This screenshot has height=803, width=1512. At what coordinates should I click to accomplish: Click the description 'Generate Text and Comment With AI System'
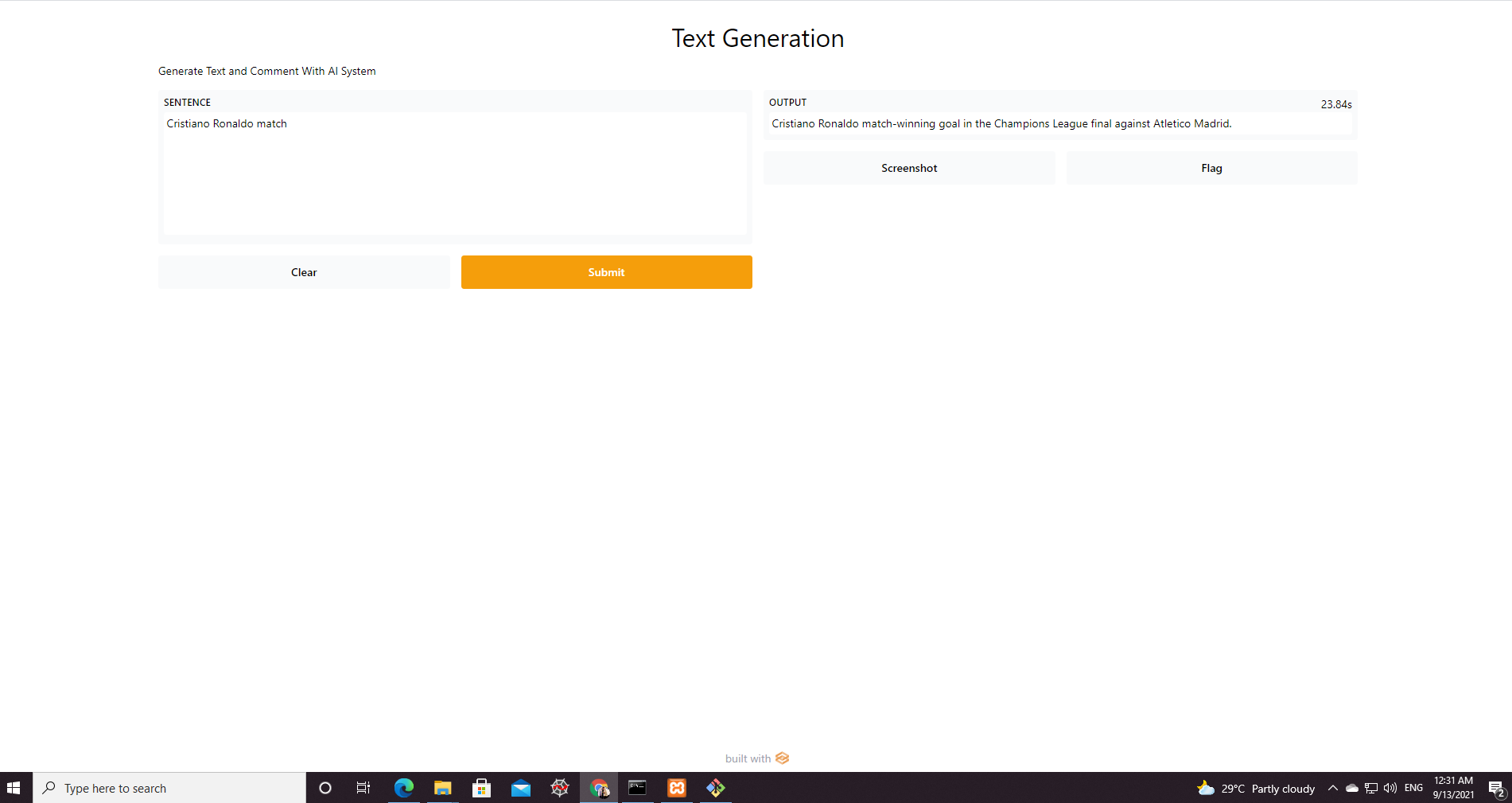[x=267, y=71]
